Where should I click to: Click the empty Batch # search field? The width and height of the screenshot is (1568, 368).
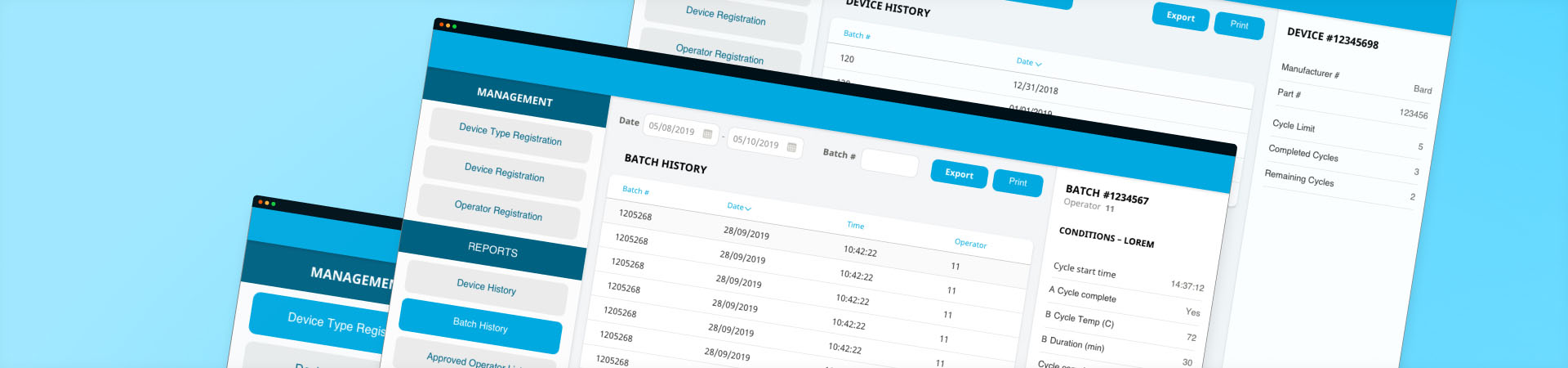click(889, 162)
